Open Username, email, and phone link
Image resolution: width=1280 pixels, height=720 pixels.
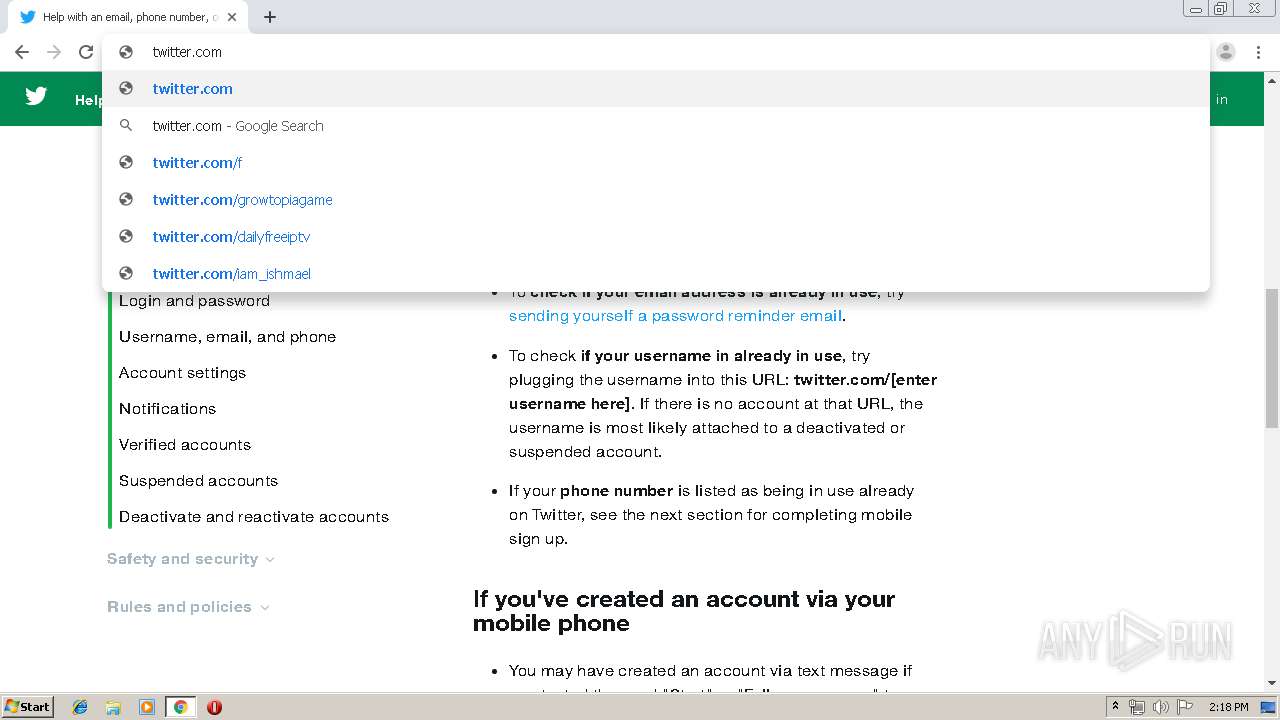coord(227,337)
